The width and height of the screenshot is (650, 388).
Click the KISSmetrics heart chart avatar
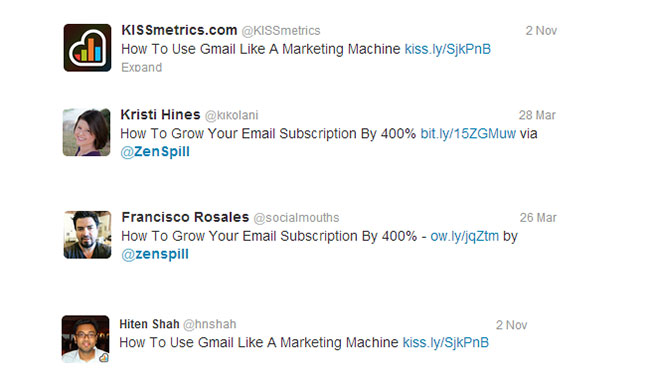87,48
